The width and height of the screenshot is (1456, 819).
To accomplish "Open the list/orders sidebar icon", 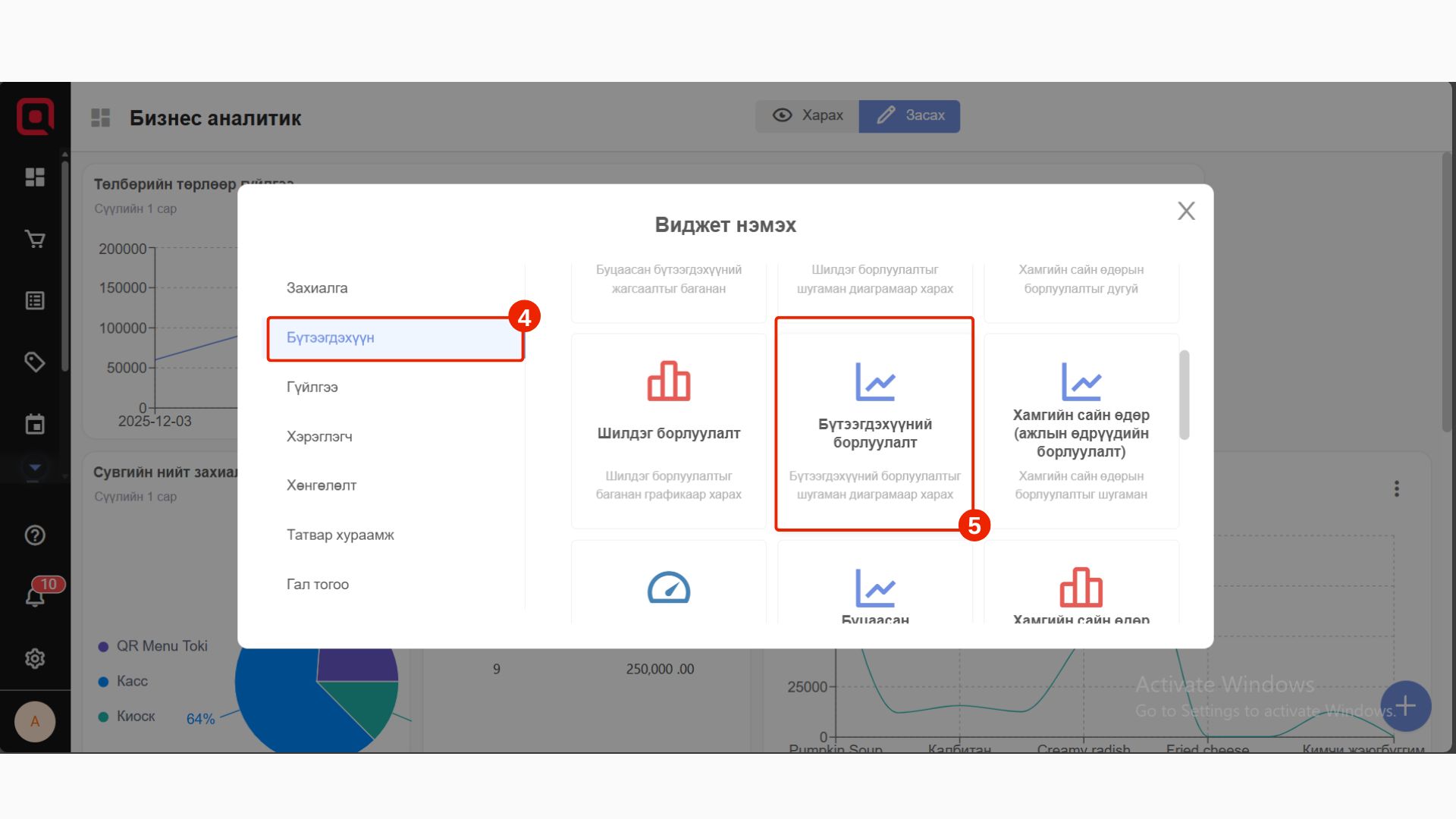I will tap(35, 301).
